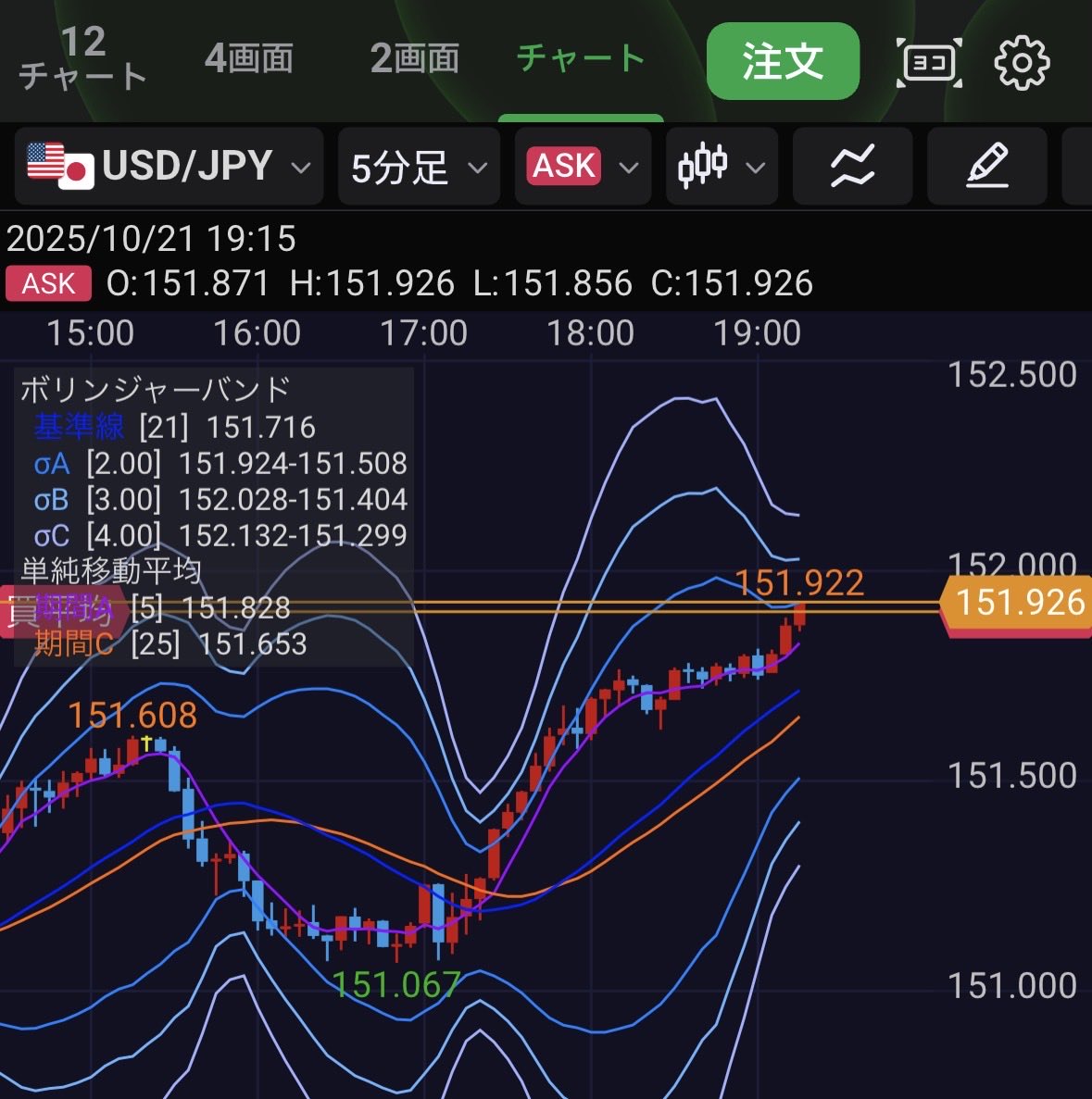
Task: Select the pencil drawing tool
Action: pyautogui.click(x=986, y=166)
